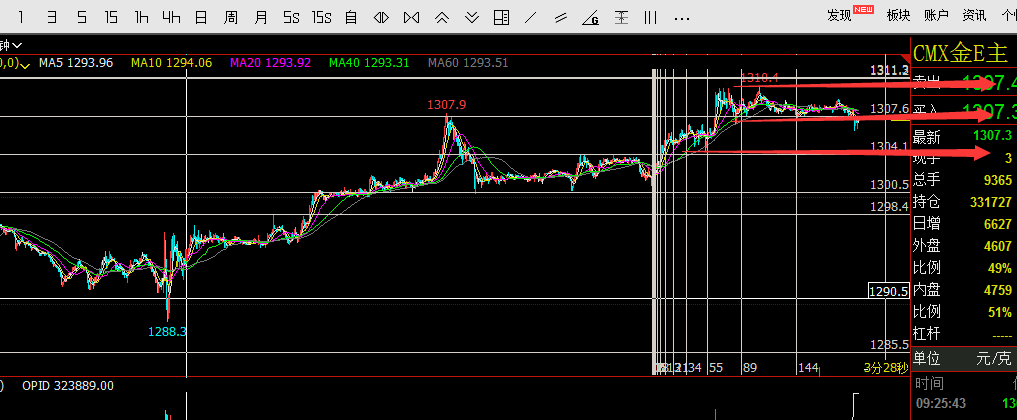This screenshot has height=420, width=1017.
Task: Click the horizontal expand arrows icon
Action: click(x=381, y=17)
